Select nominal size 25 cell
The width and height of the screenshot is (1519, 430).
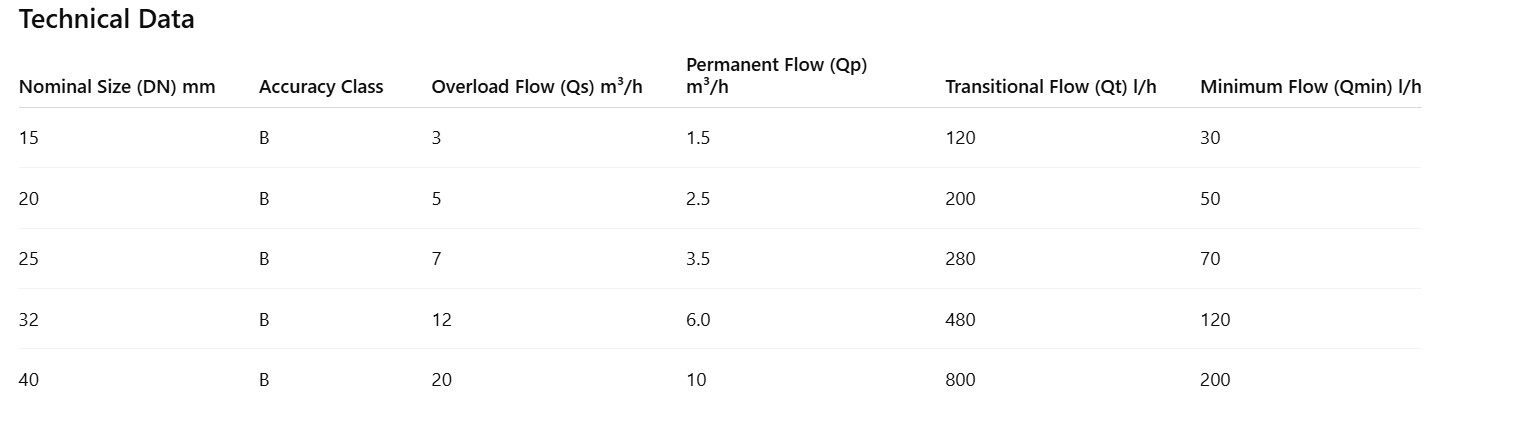pyautogui.click(x=29, y=259)
